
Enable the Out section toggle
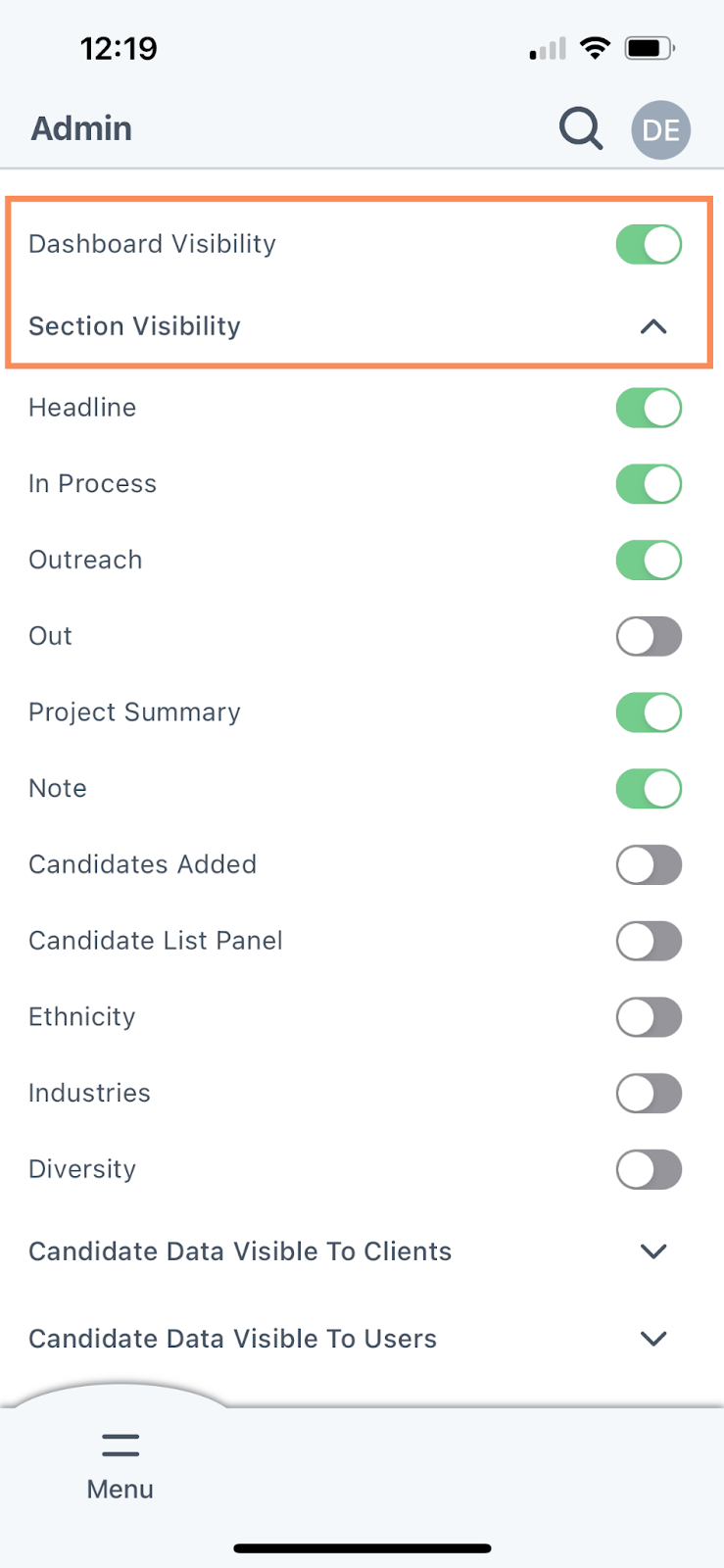pos(649,636)
